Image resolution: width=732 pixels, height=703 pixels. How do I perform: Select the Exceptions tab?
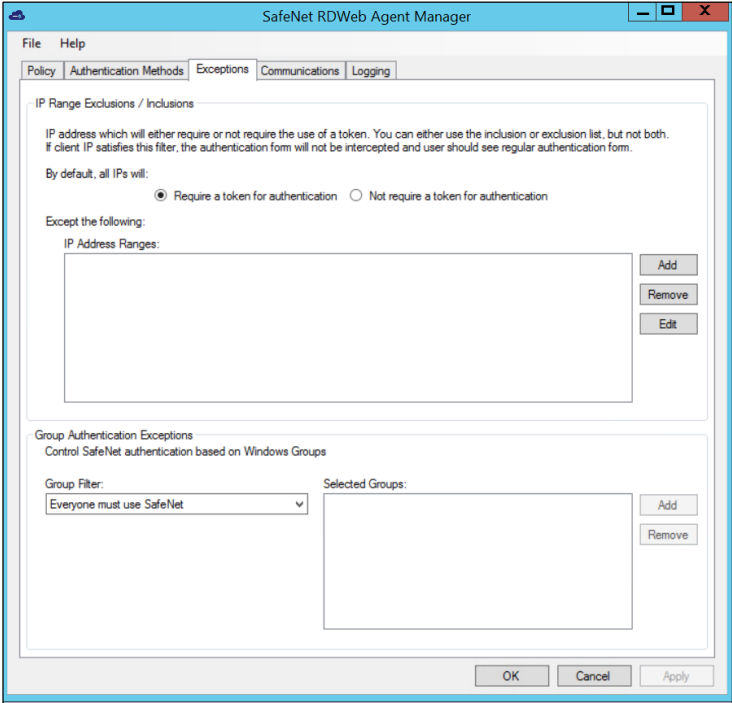click(222, 69)
